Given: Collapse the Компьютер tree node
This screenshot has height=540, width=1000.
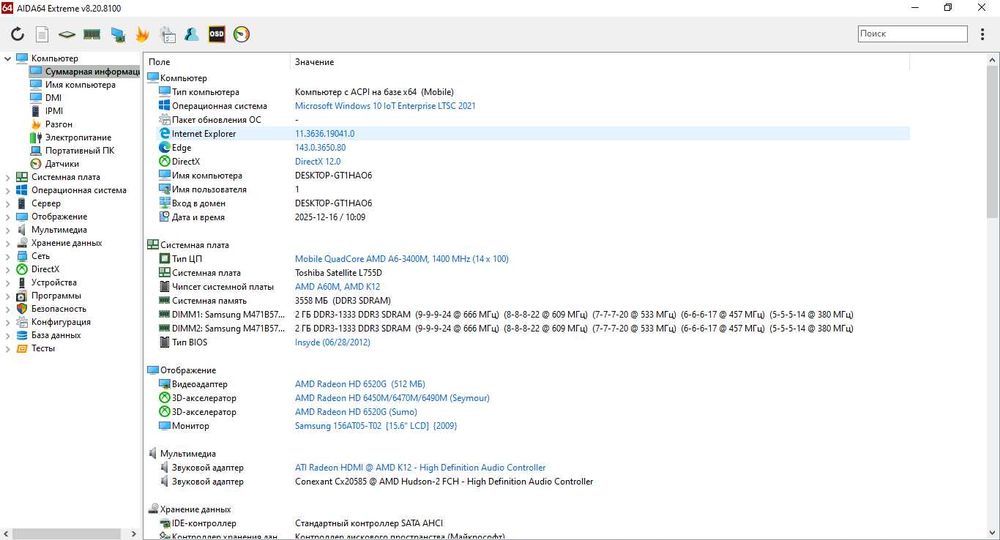Looking at the screenshot, I should tap(8, 58).
